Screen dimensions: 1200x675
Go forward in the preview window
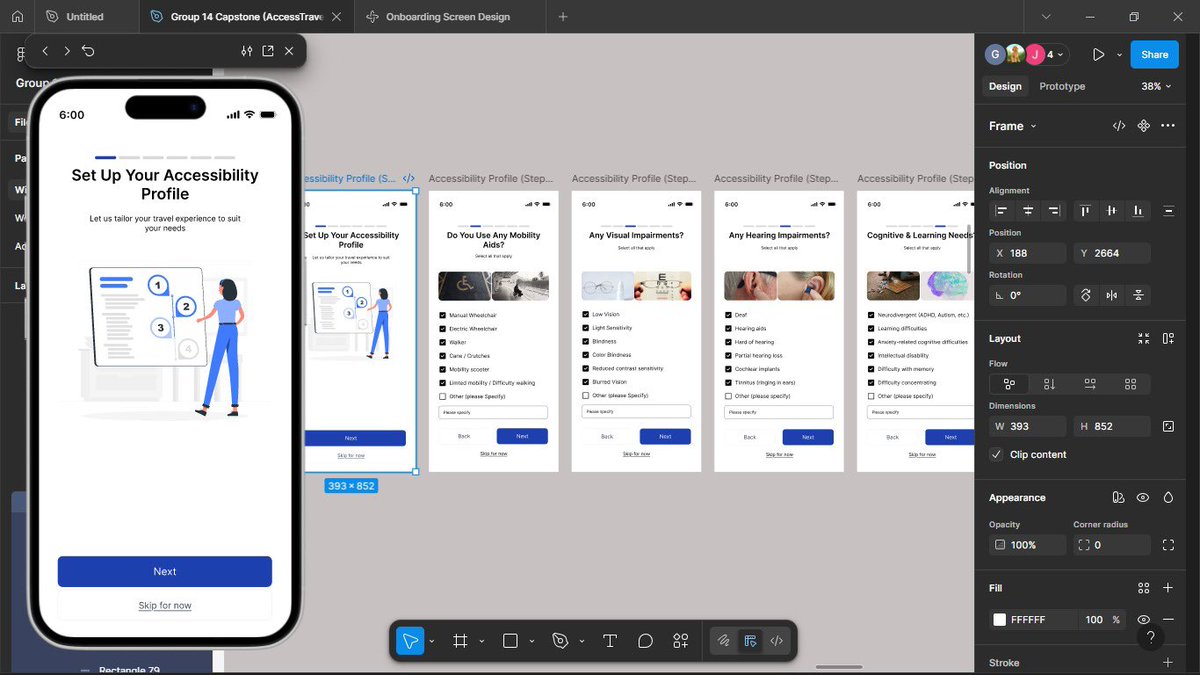point(67,51)
